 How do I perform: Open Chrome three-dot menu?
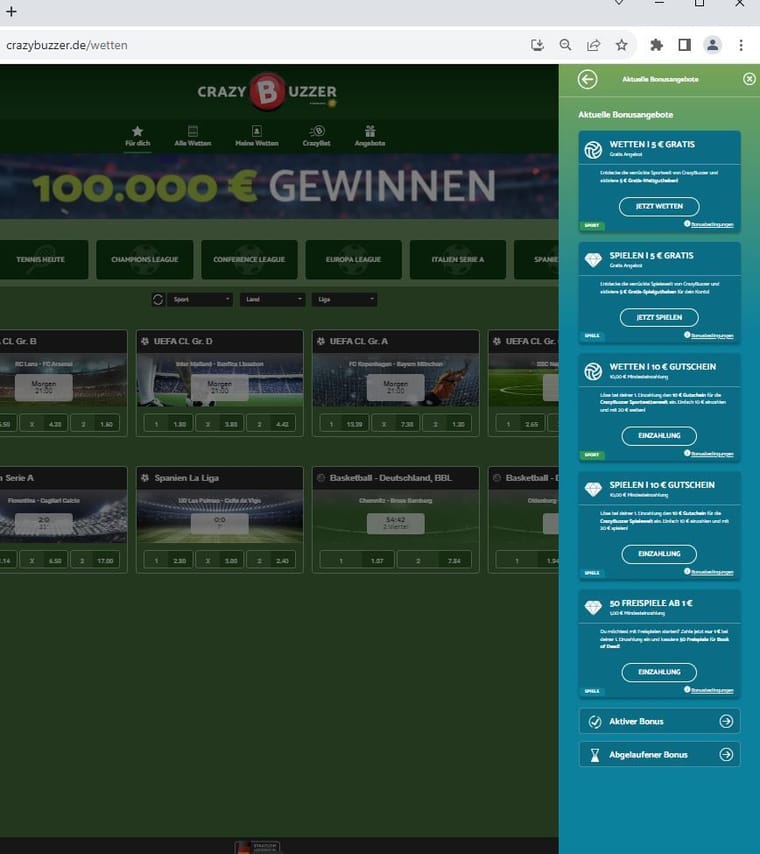(741, 45)
